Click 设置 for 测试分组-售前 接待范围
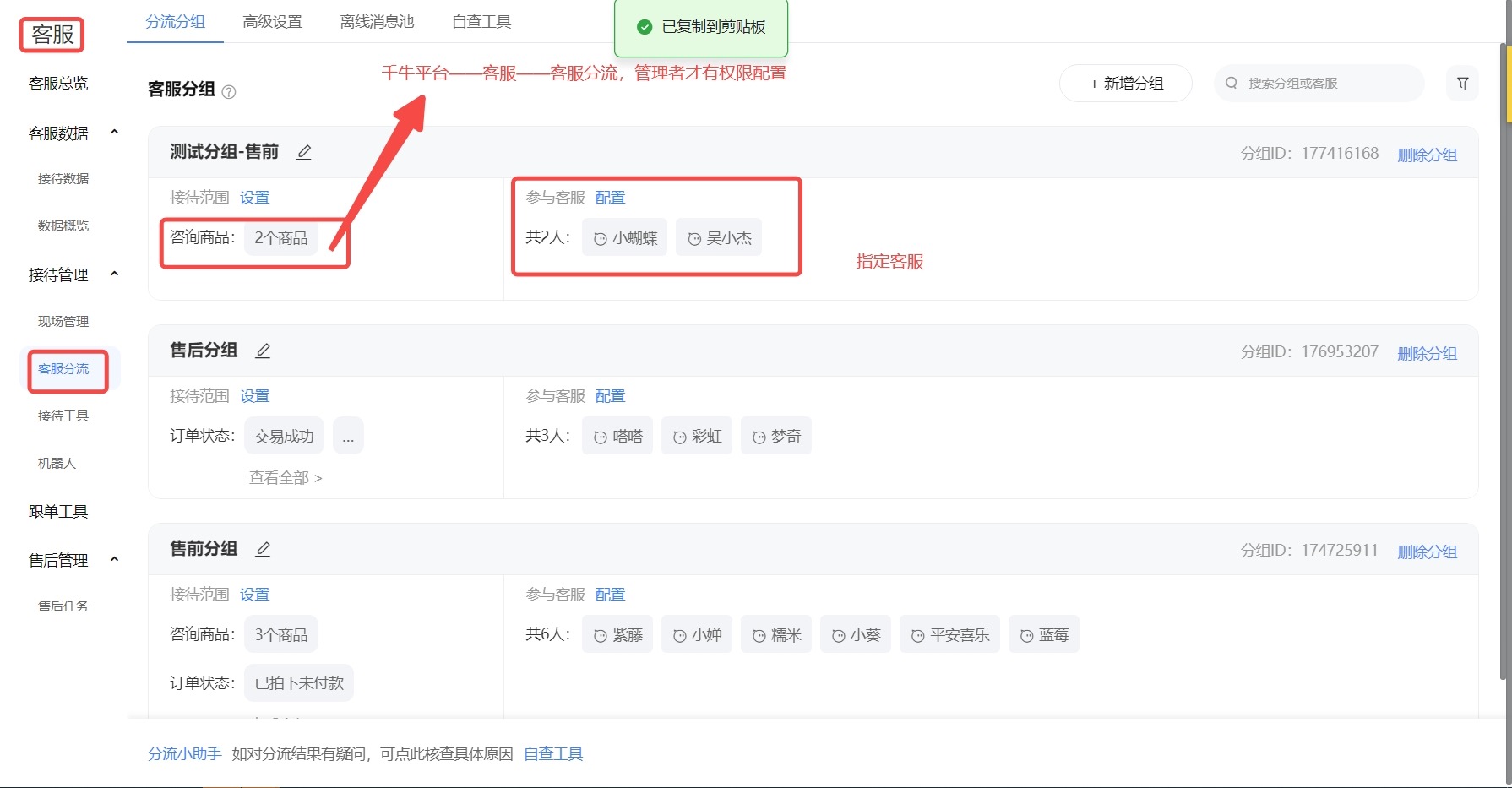The width and height of the screenshot is (1512, 788). tap(254, 198)
